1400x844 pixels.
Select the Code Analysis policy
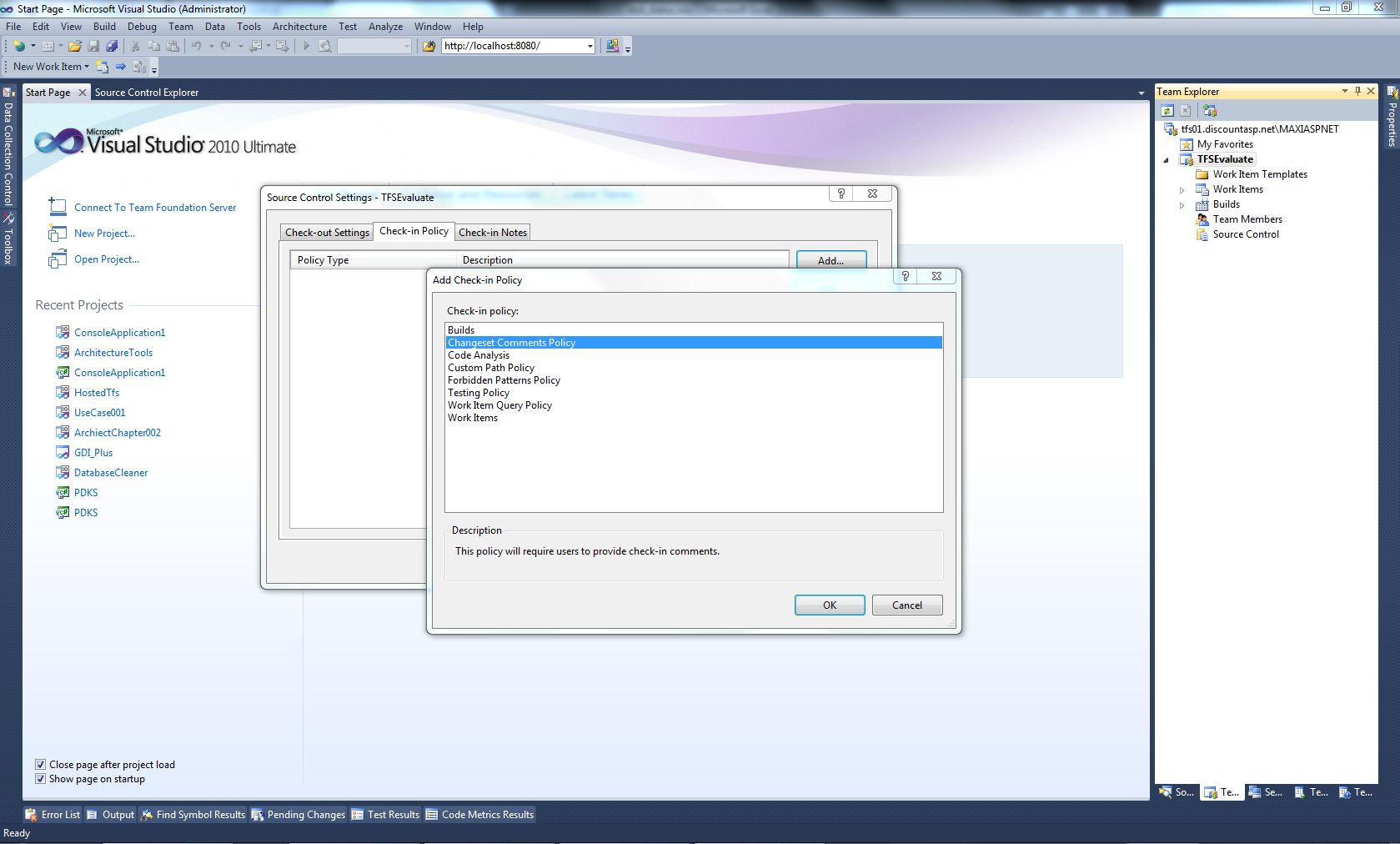coord(694,355)
